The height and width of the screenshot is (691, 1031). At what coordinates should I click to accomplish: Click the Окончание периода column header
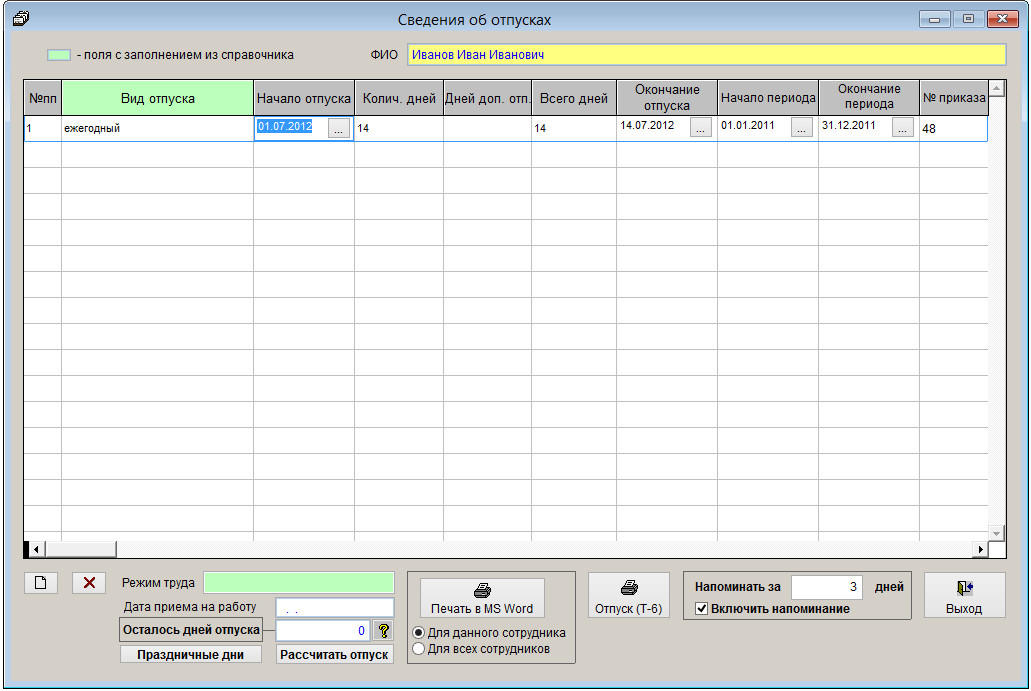tap(869, 99)
